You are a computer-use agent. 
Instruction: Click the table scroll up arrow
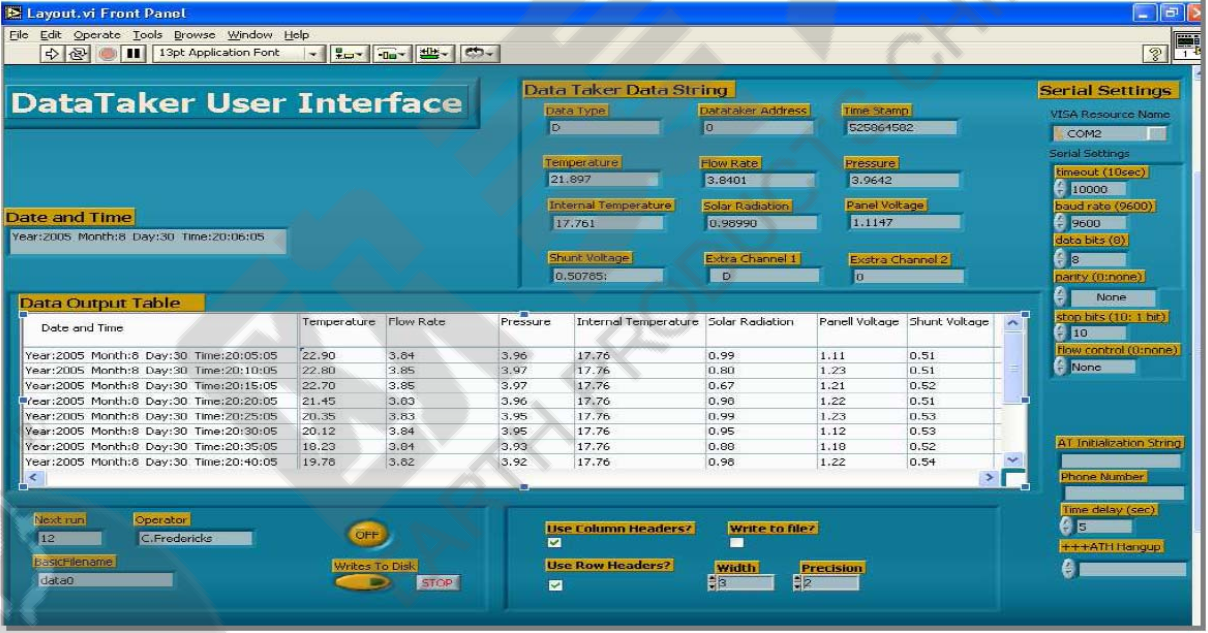pos(1014,322)
